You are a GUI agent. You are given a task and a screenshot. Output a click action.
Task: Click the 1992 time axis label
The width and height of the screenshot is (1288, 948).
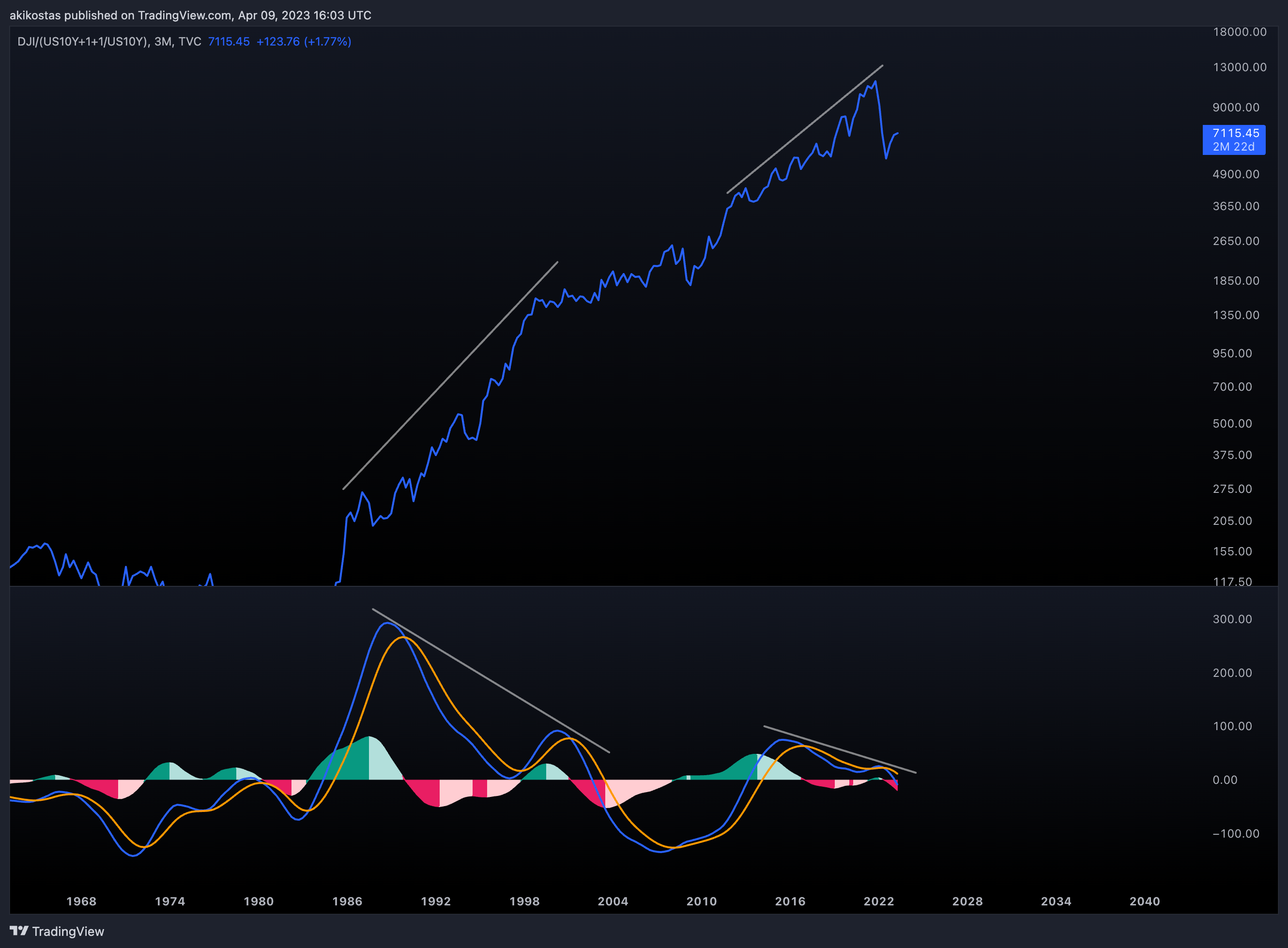coord(436,902)
